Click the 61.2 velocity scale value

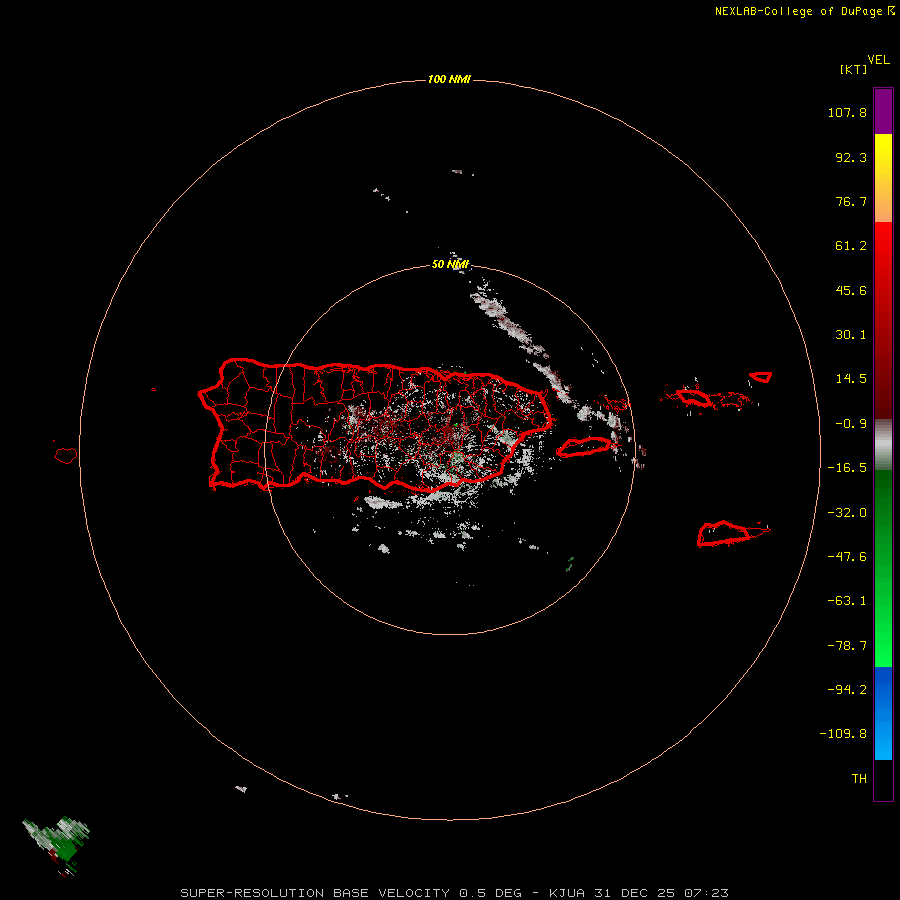pyautogui.click(x=851, y=246)
